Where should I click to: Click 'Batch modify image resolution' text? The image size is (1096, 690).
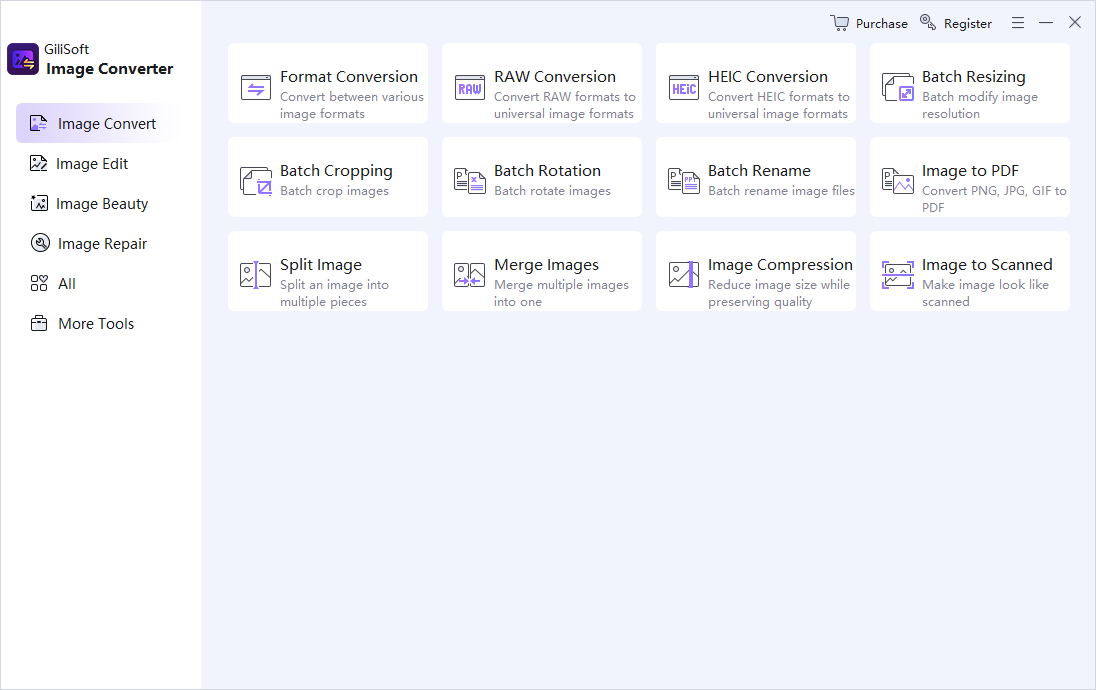point(980,106)
